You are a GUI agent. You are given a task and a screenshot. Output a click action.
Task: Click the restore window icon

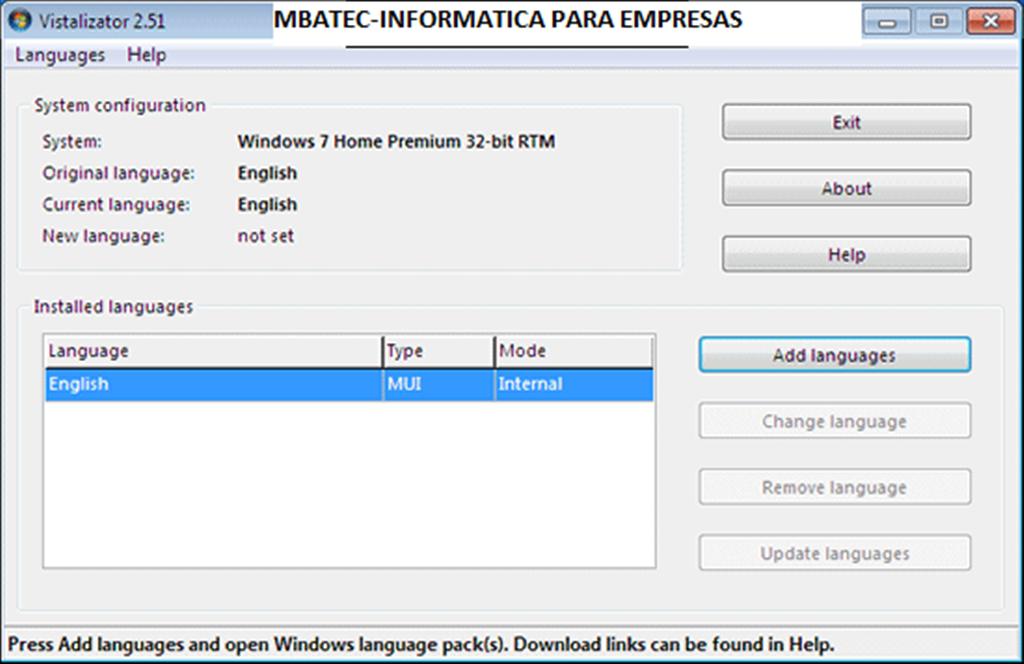(x=938, y=20)
